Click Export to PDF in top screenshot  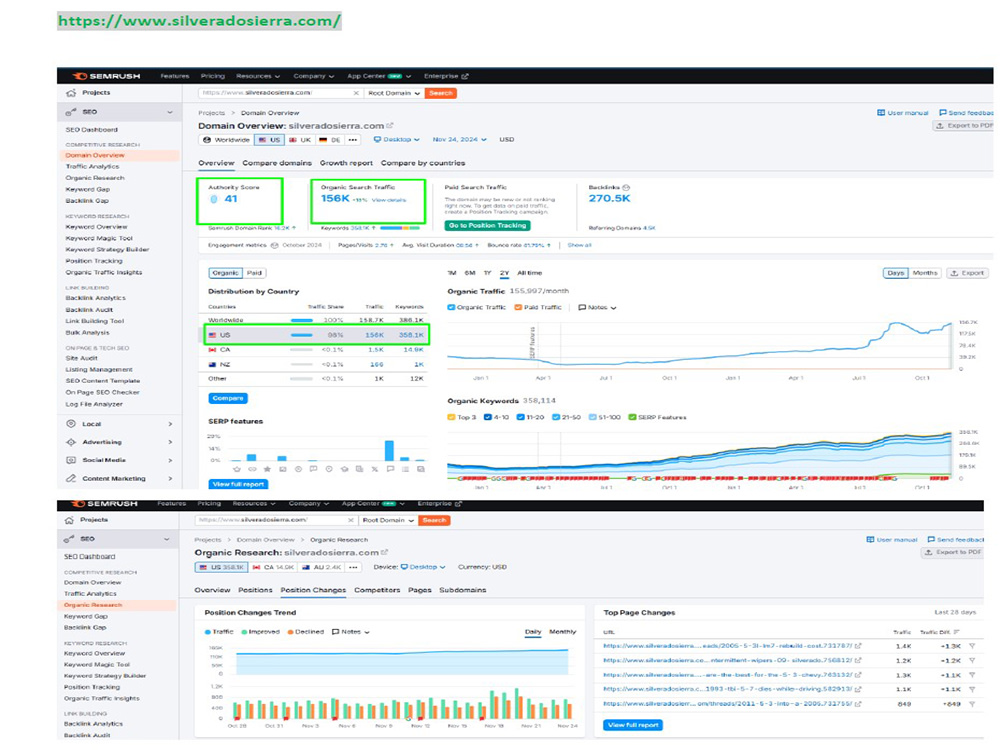point(964,126)
